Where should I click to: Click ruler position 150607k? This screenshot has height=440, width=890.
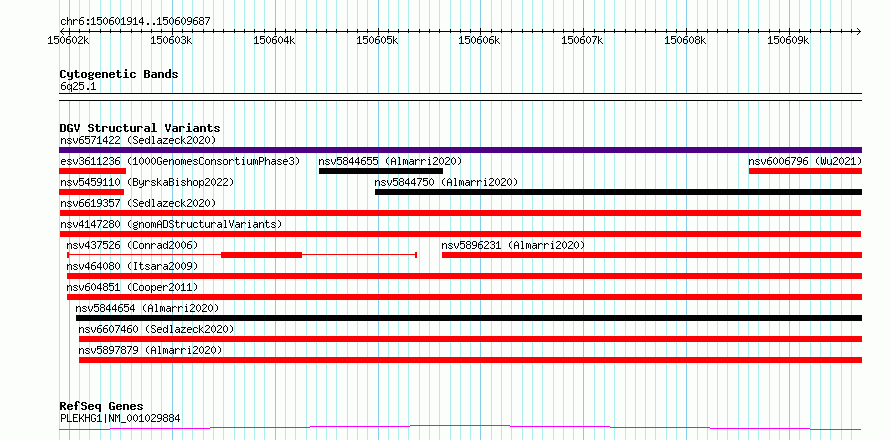[x=582, y=41]
